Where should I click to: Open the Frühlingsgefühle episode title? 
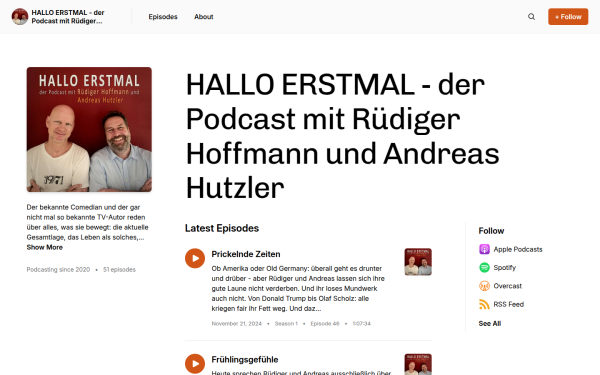click(245, 360)
